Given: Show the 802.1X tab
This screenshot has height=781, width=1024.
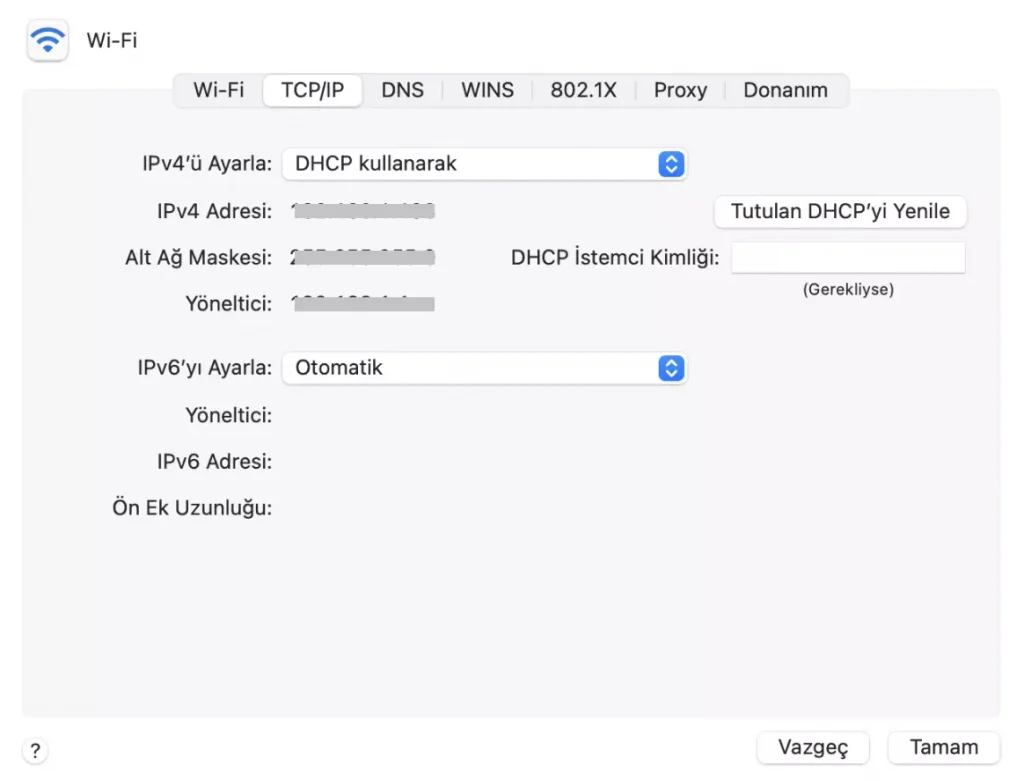Looking at the screenshot, I should coord(583,90).
